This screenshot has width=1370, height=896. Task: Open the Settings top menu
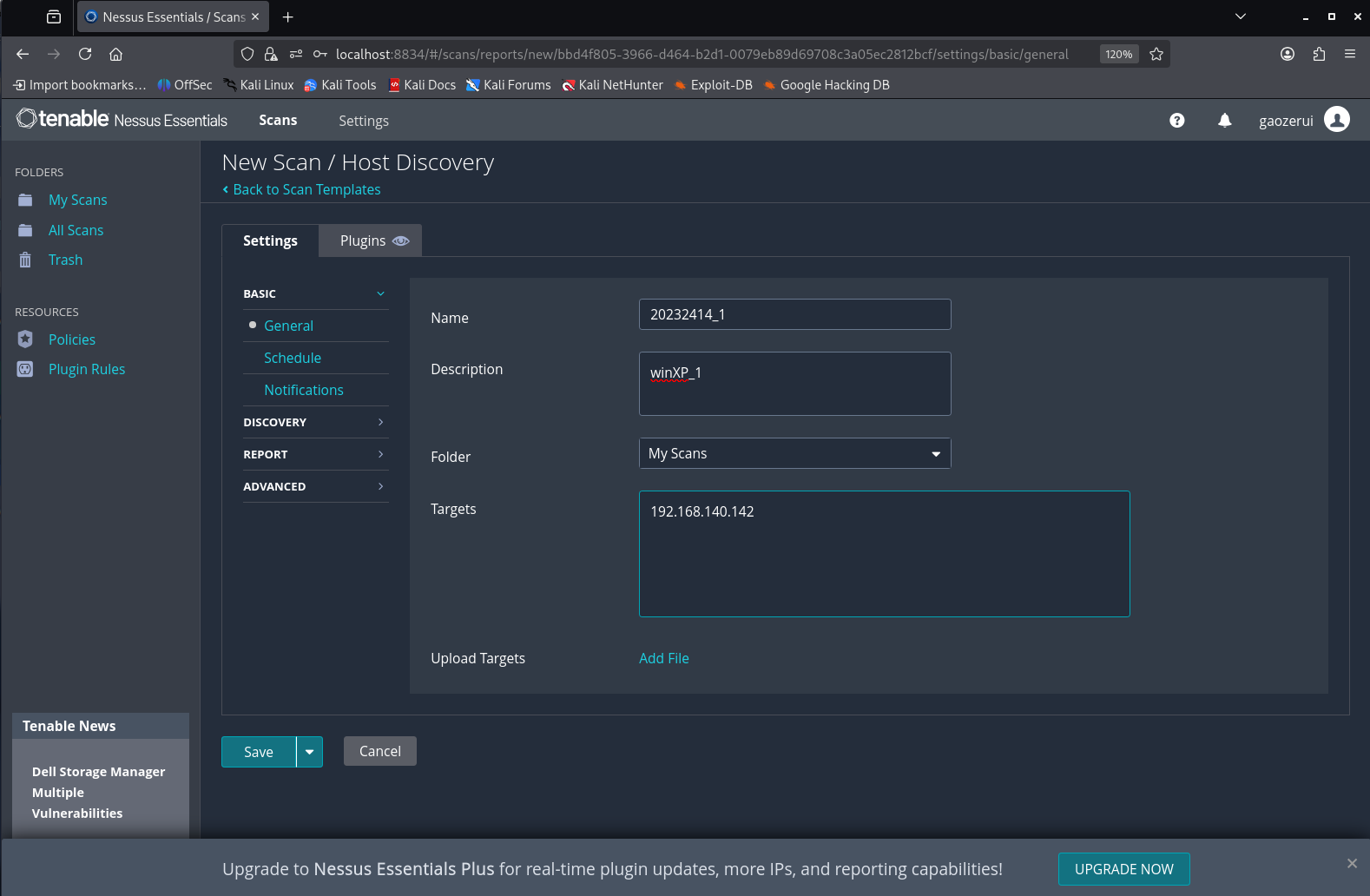[364, 121]
